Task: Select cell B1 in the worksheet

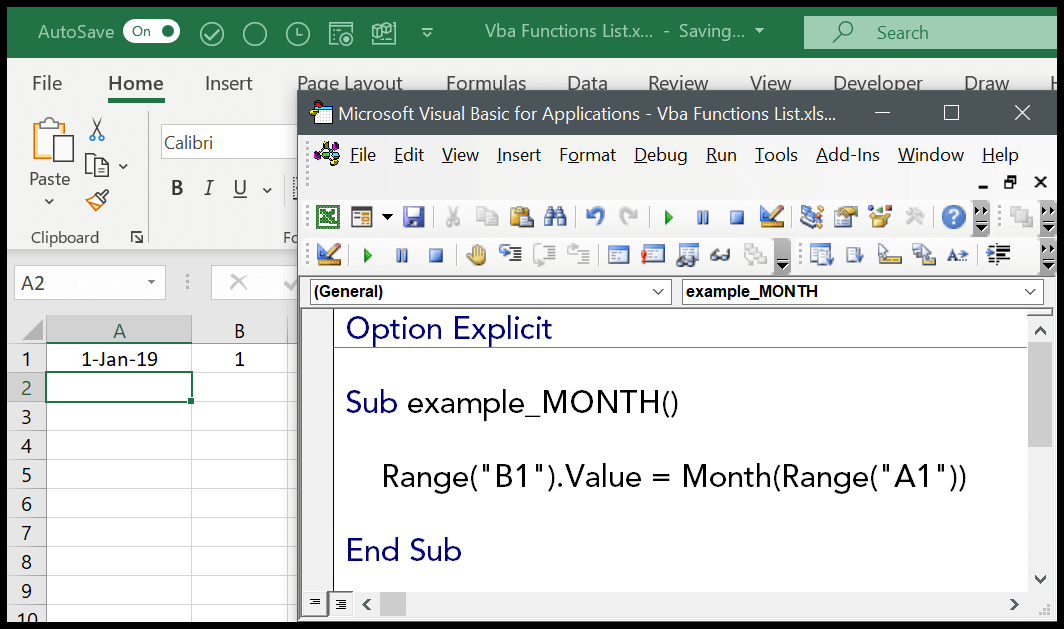Action: [239, 359]
